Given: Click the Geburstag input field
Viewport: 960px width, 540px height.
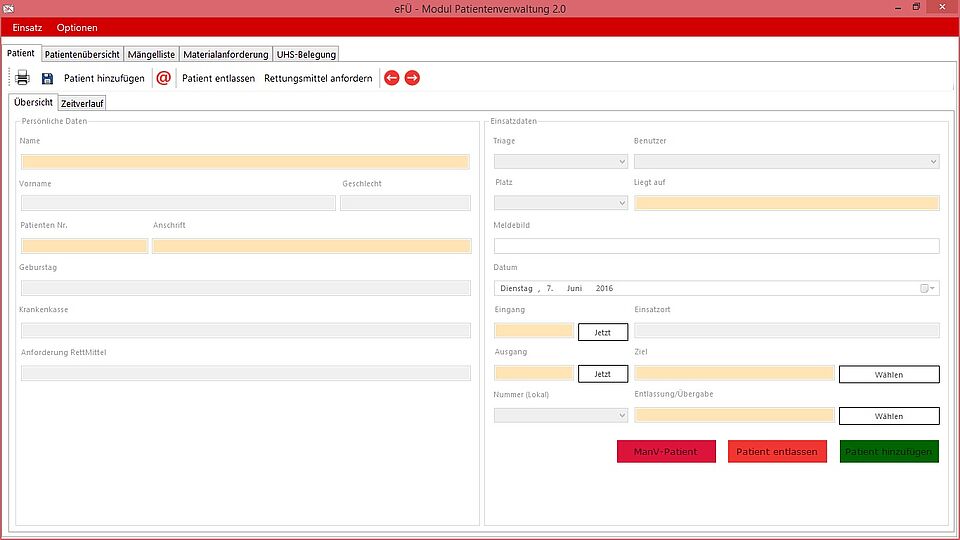Looking at the screenshot, I should pyautogui.click(x=246, y=288).
